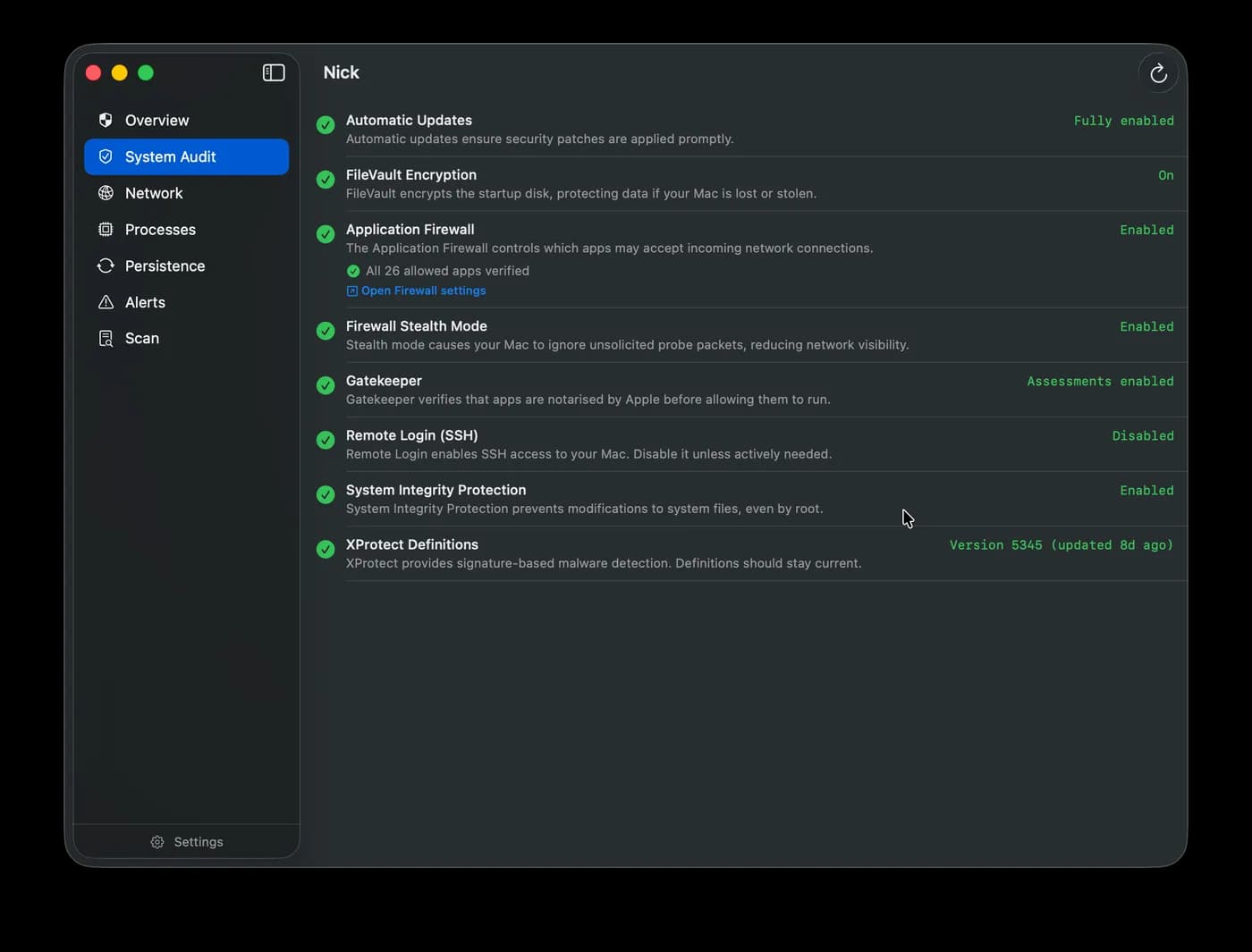This screenshot has width=1252, height=952.
Task: Click the Processes chip icon
Action: click(106, 230)
